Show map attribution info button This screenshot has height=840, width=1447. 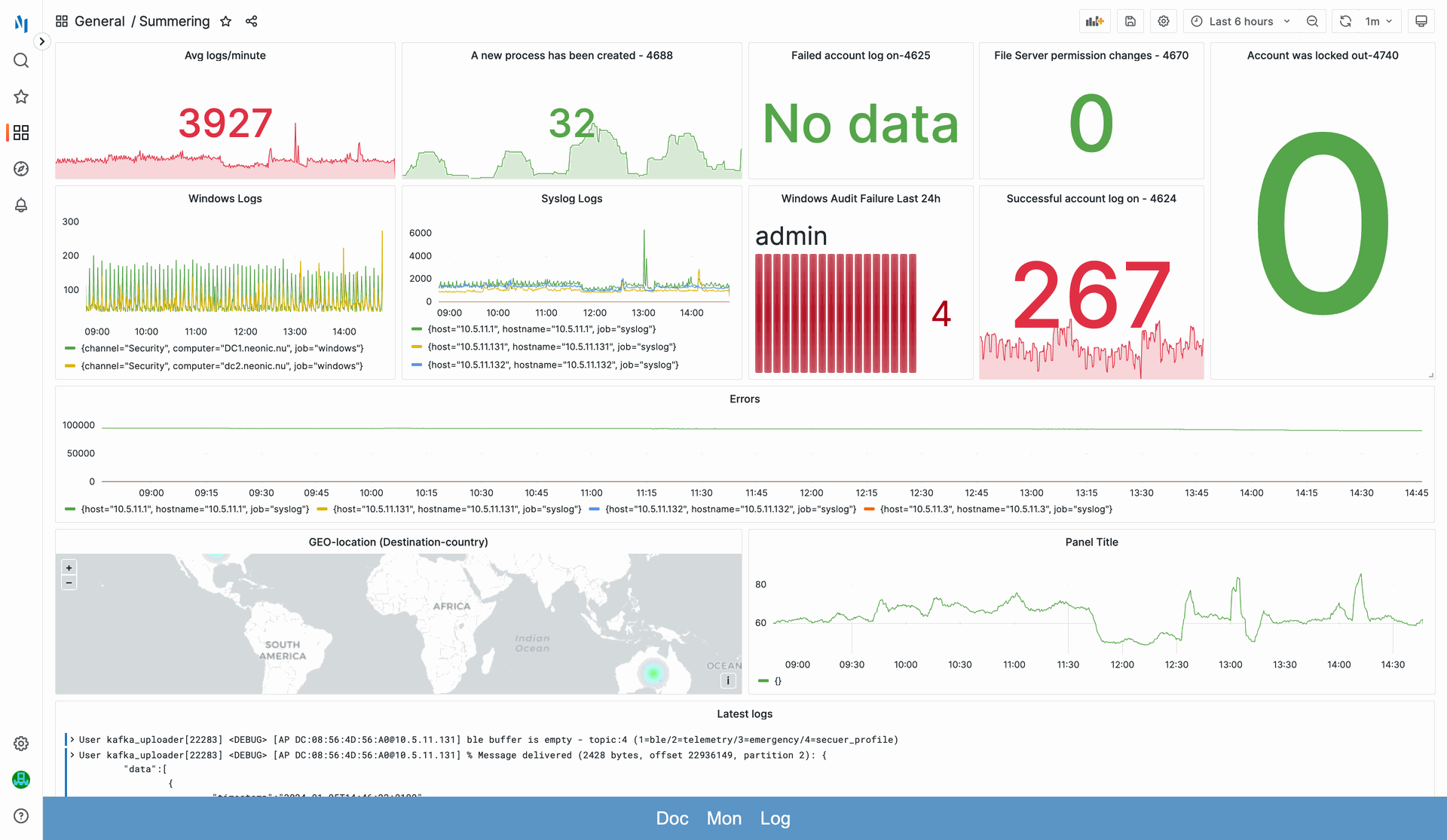click(x=728, y=681)
